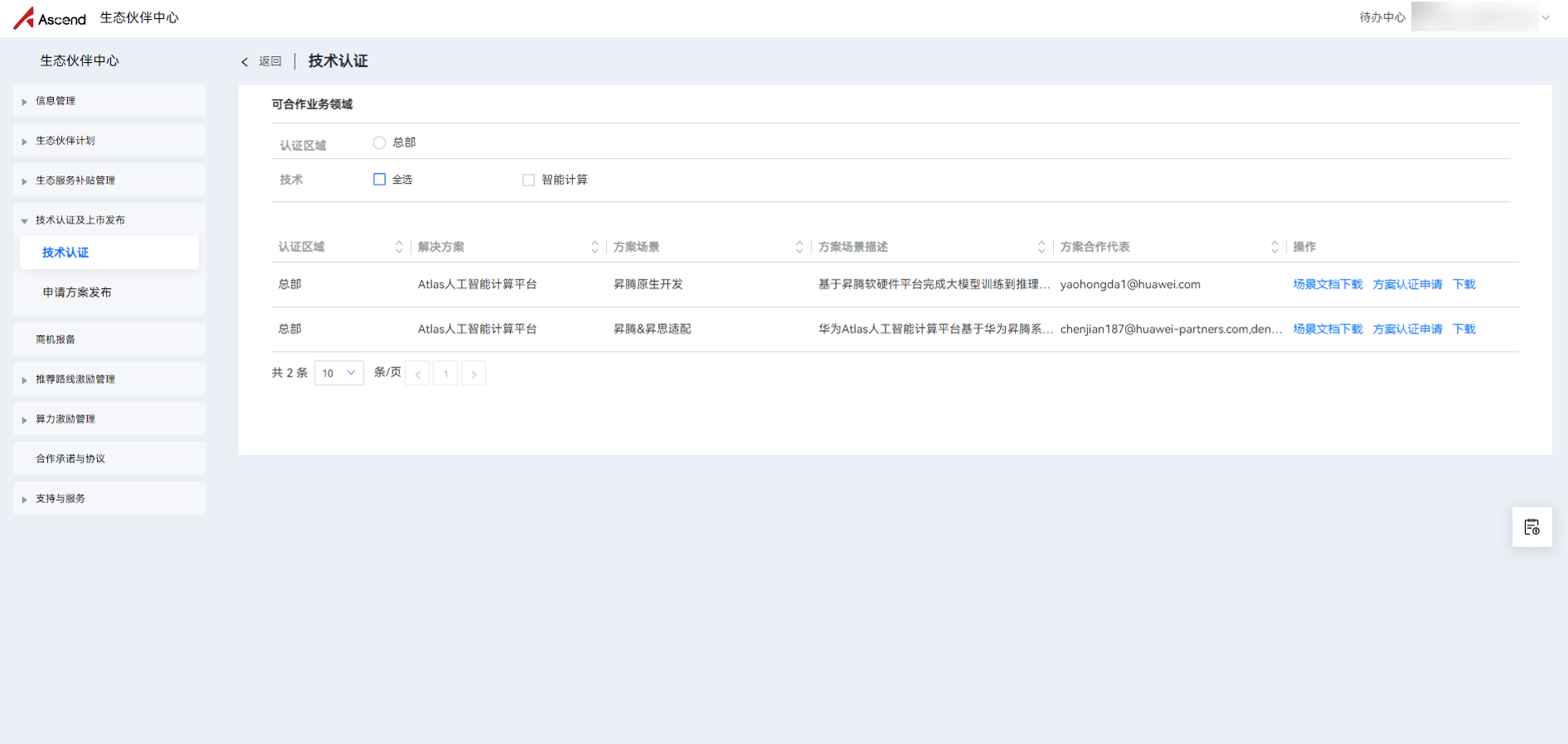1568x744 pixels.
Task: Sort by 认证区域 column arrows
Action: click(399, 247)
